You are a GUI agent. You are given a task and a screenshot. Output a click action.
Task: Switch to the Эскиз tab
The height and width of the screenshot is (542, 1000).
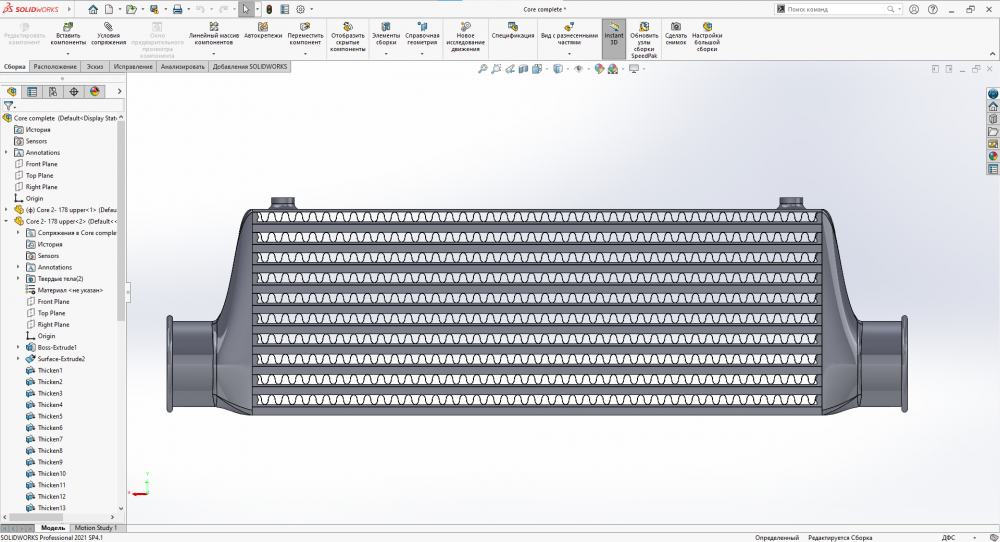[x=94, y=66]
